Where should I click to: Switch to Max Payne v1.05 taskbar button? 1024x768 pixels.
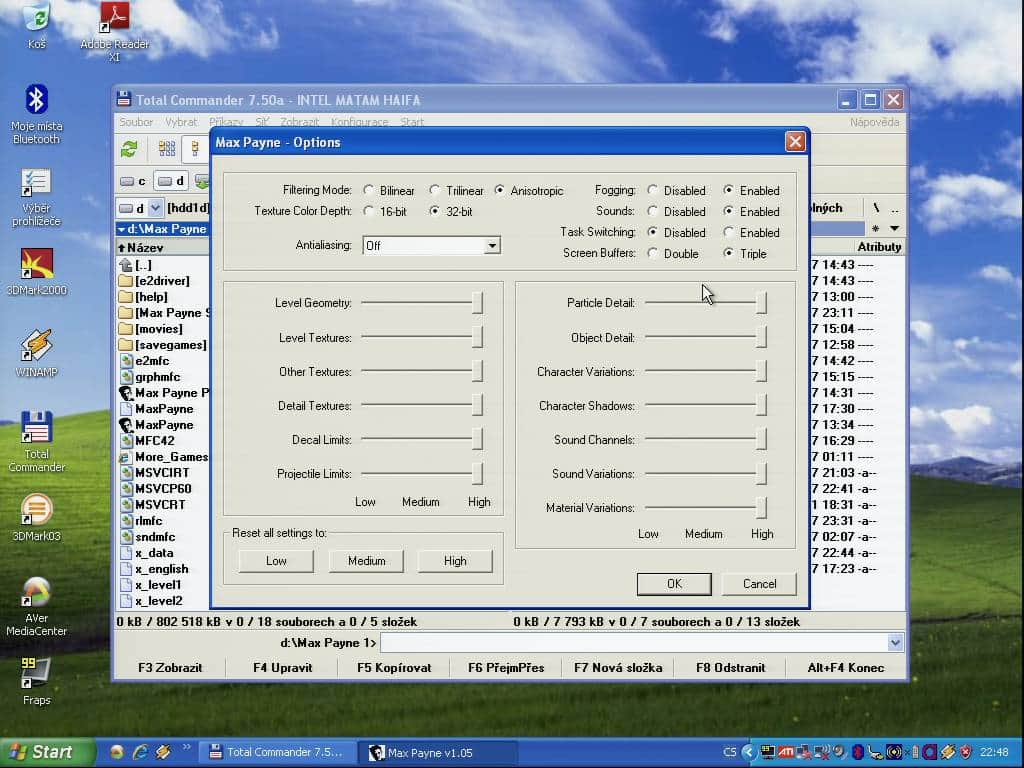(438, 752)
